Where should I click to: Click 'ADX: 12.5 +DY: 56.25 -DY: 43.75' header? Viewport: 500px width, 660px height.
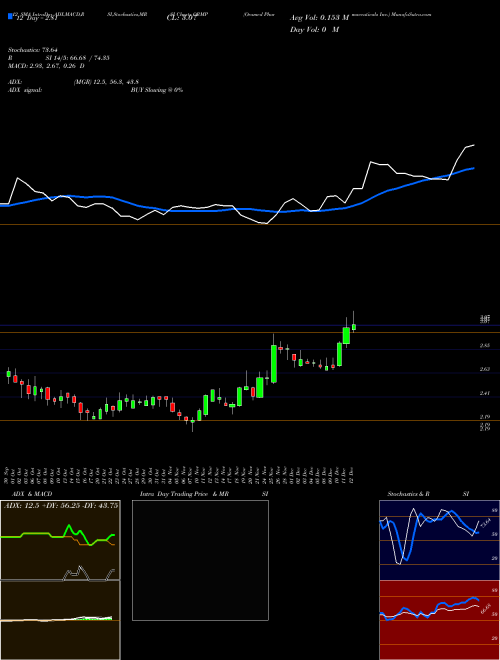[61, 506]
